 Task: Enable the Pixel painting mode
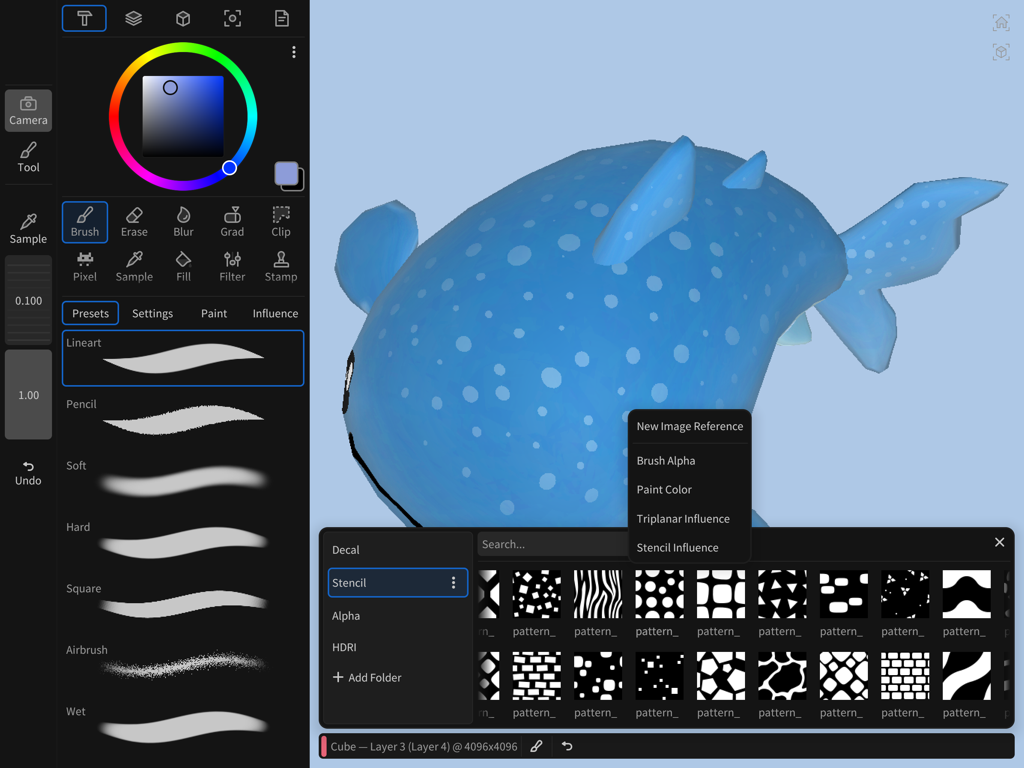(85, 266)
